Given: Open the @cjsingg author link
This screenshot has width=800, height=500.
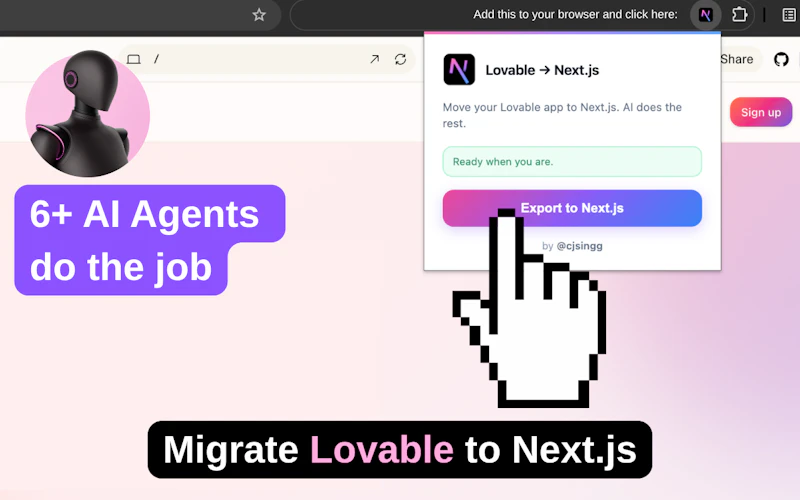Looking at the screenshot, I should (579, 246).
